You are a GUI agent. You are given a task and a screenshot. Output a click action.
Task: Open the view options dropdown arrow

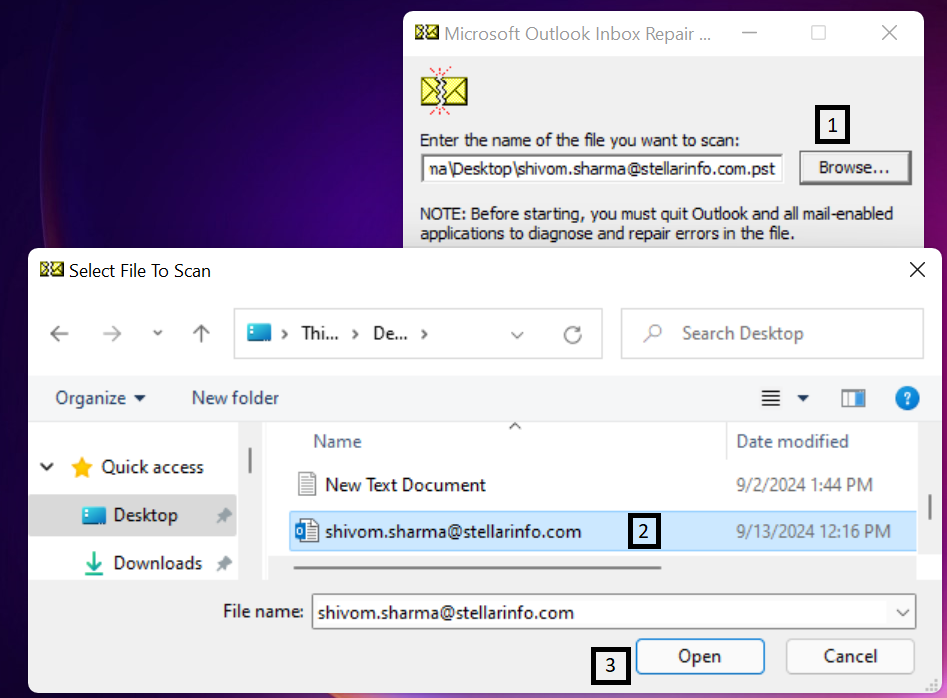point(803,398)
